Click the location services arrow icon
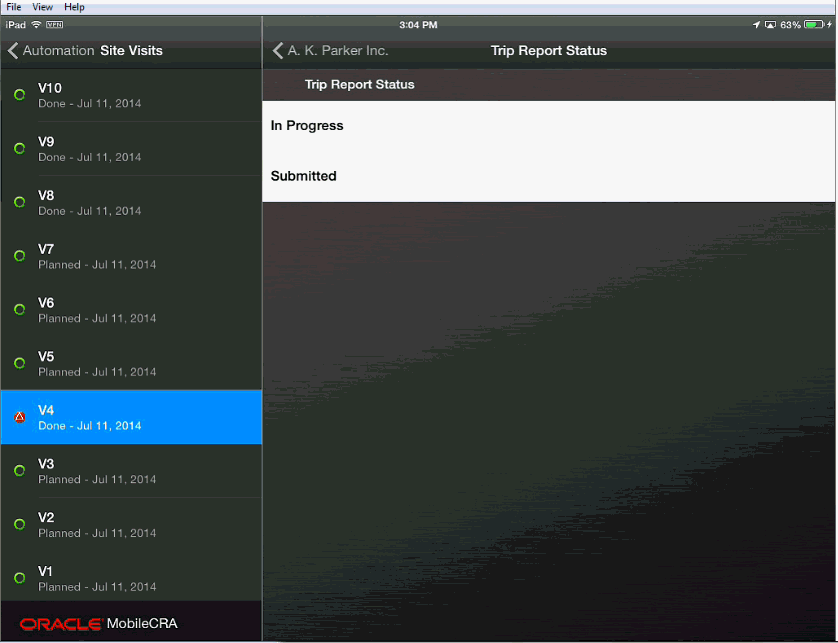This screenshot has width=838, height=643. pos(756,25)
